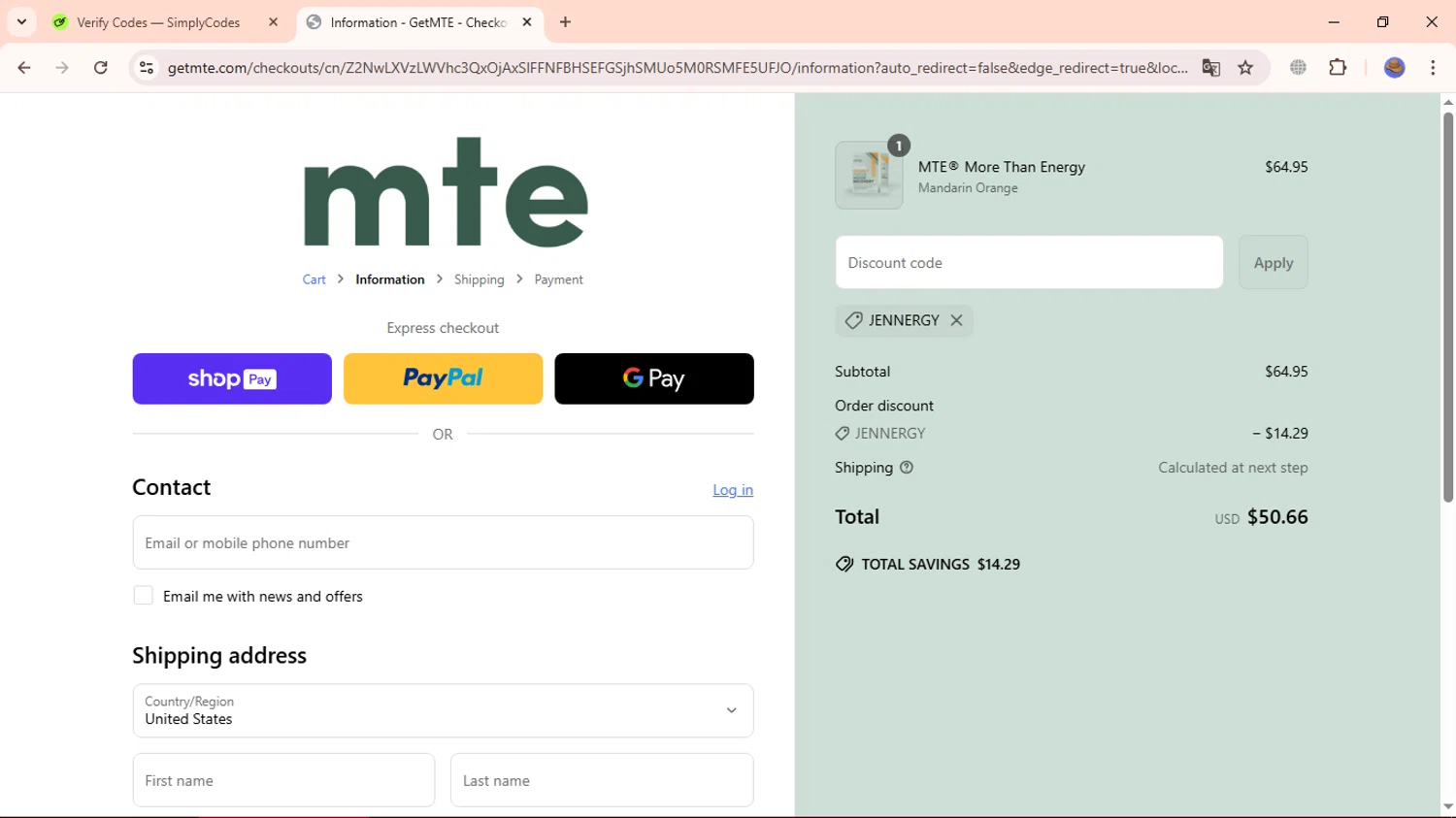1456x818 pixels.
Task: Go to Cart breadcrumb link
Action: 314,279
